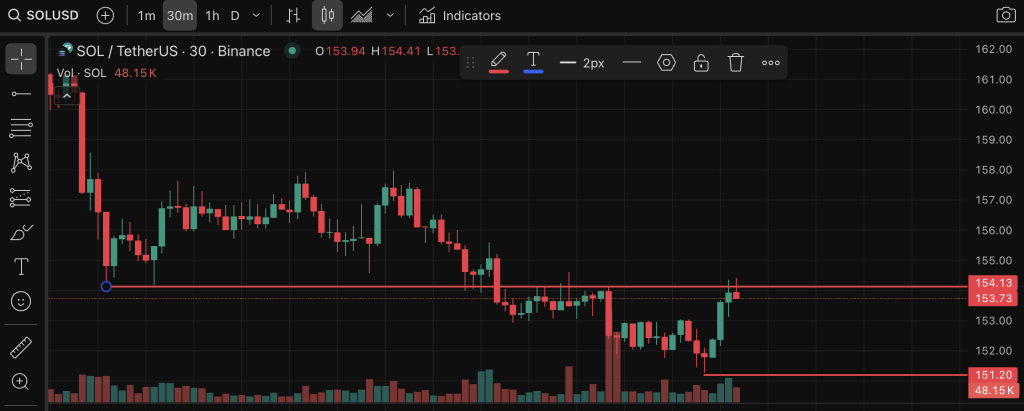
Task: Click the 151.20 ray price label
Action: (995, 375)
